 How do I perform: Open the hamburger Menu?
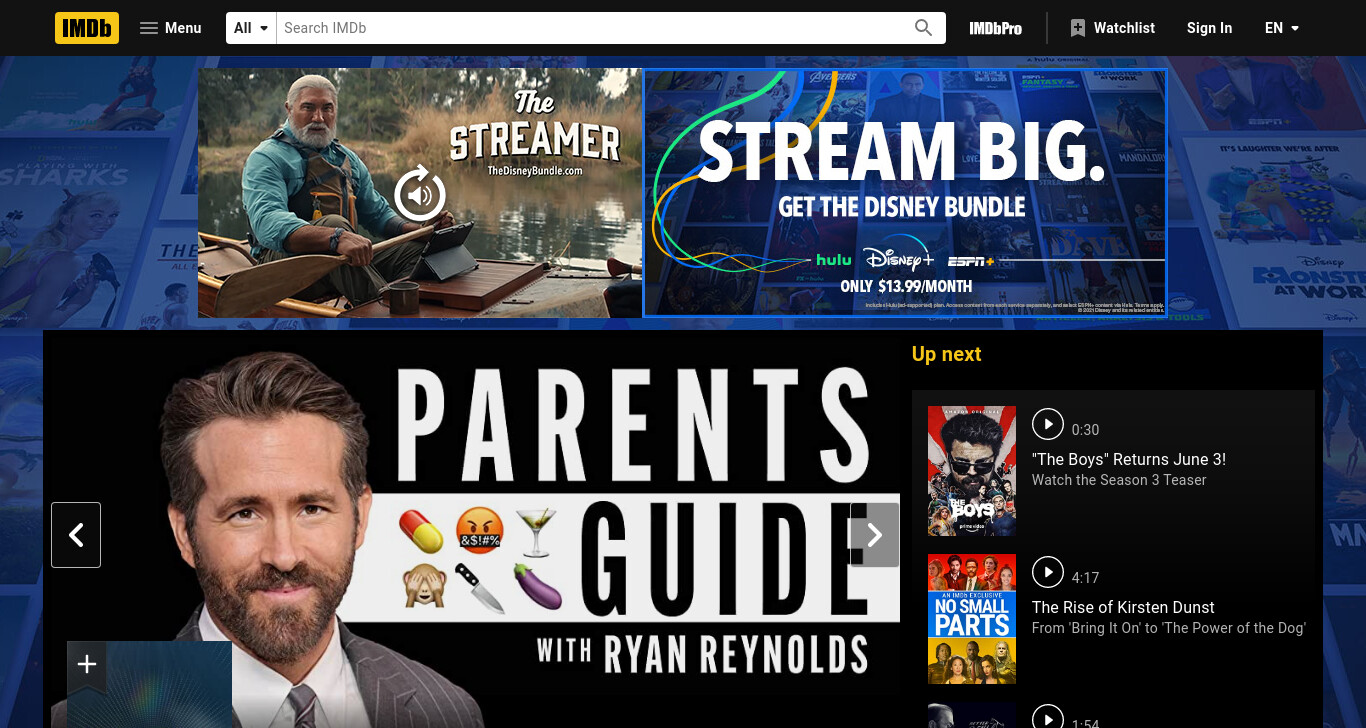tap(171, 28)
